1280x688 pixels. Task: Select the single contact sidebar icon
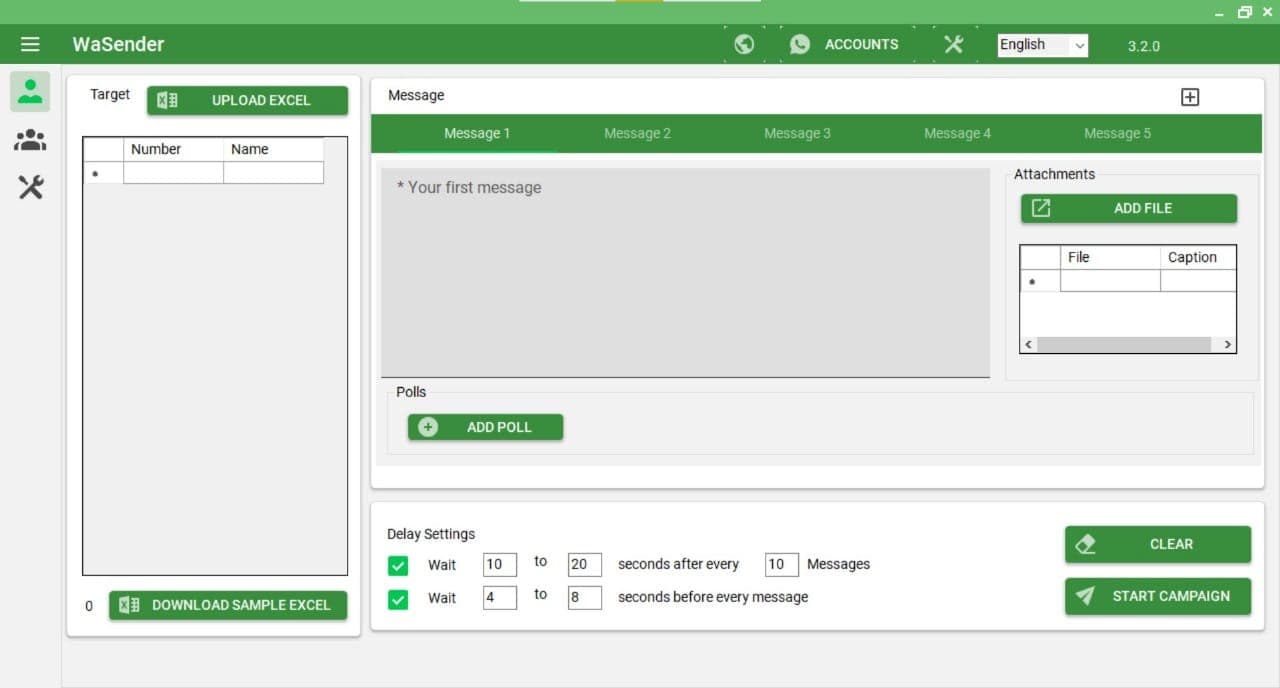coord(30,91)
